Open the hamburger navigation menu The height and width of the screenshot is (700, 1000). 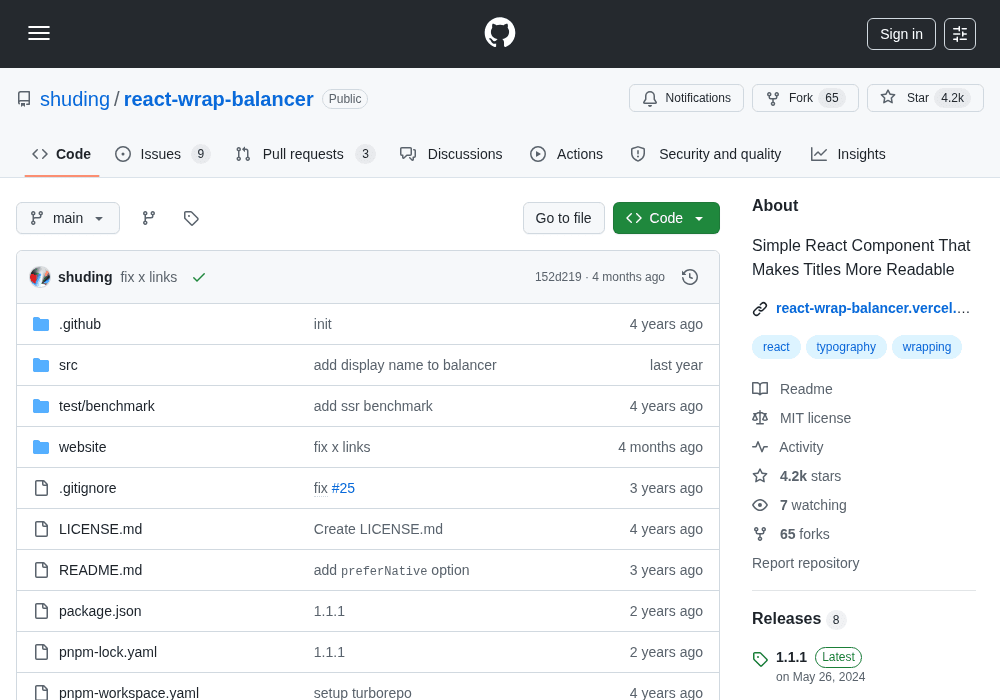click(39, 33)
